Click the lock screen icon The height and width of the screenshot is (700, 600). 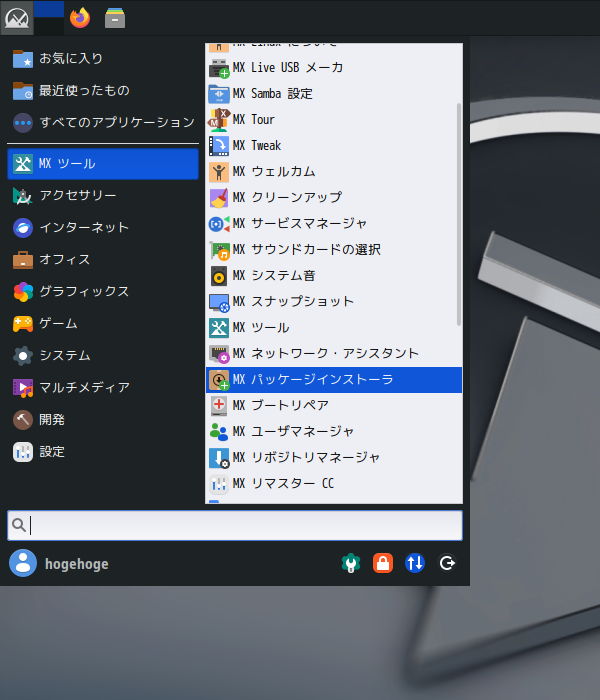click(x=382, y=563)
